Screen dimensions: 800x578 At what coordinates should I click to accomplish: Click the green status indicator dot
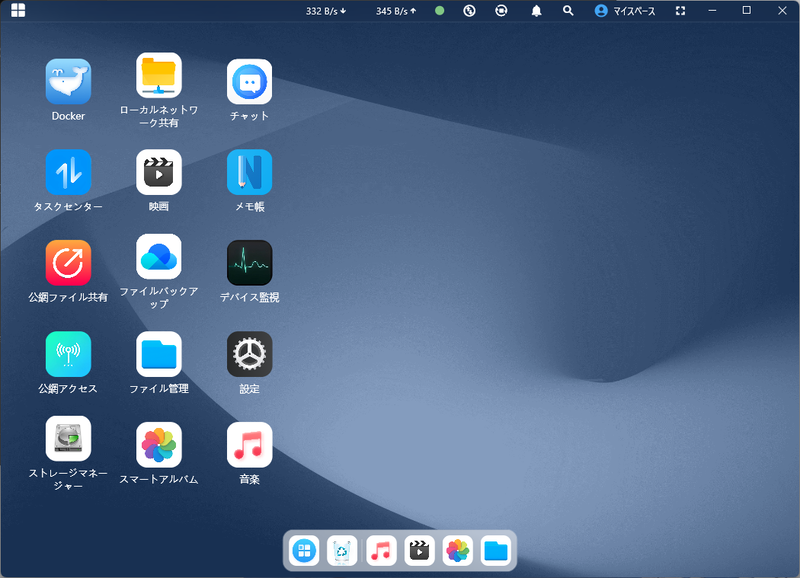(439, 11)
